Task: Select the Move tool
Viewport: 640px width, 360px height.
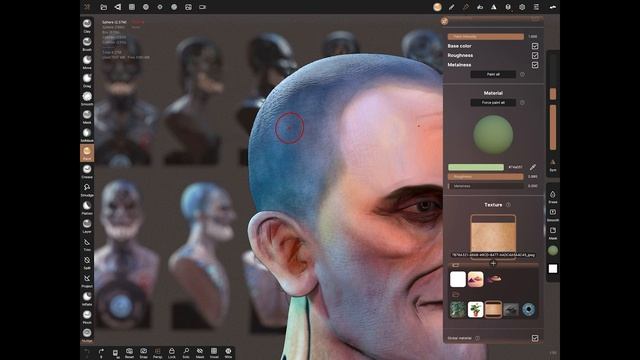Action: (x=87, y=62)
